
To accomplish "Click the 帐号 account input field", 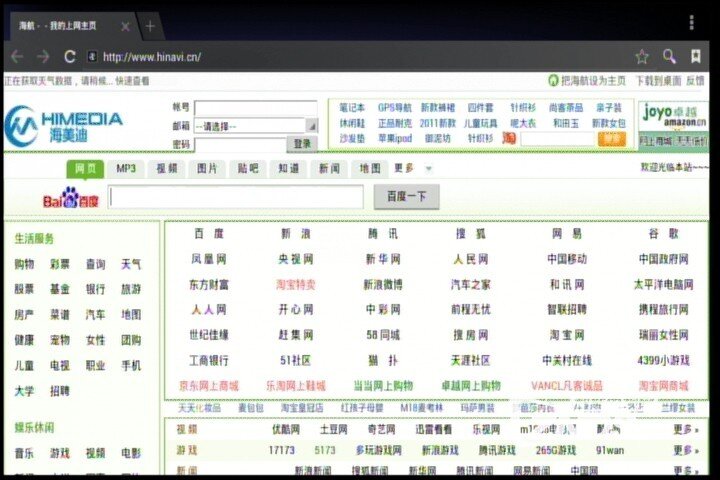I will (x=255, y=108).
